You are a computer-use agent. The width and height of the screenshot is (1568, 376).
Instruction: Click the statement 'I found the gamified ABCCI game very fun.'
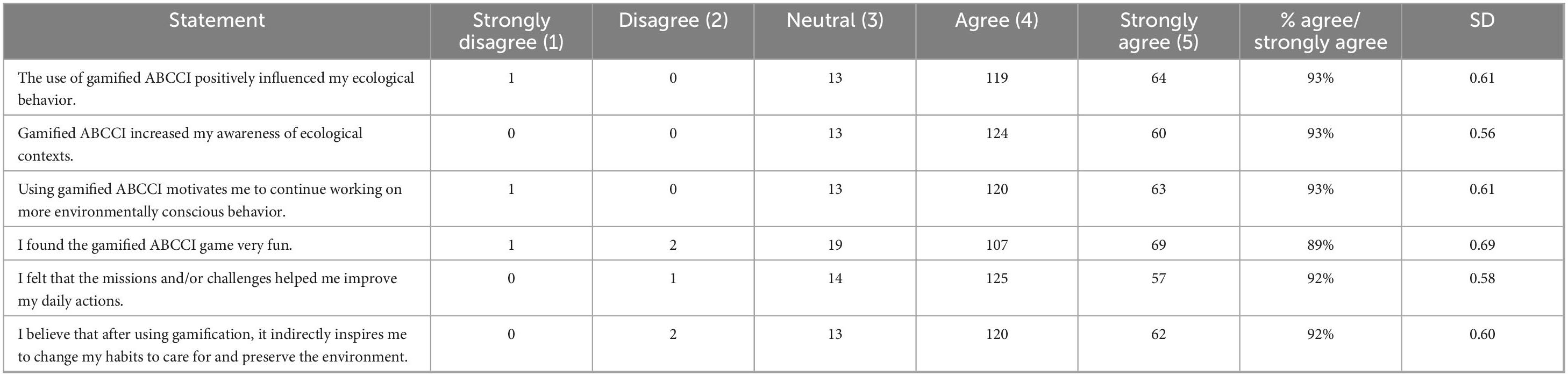point(155,245)
